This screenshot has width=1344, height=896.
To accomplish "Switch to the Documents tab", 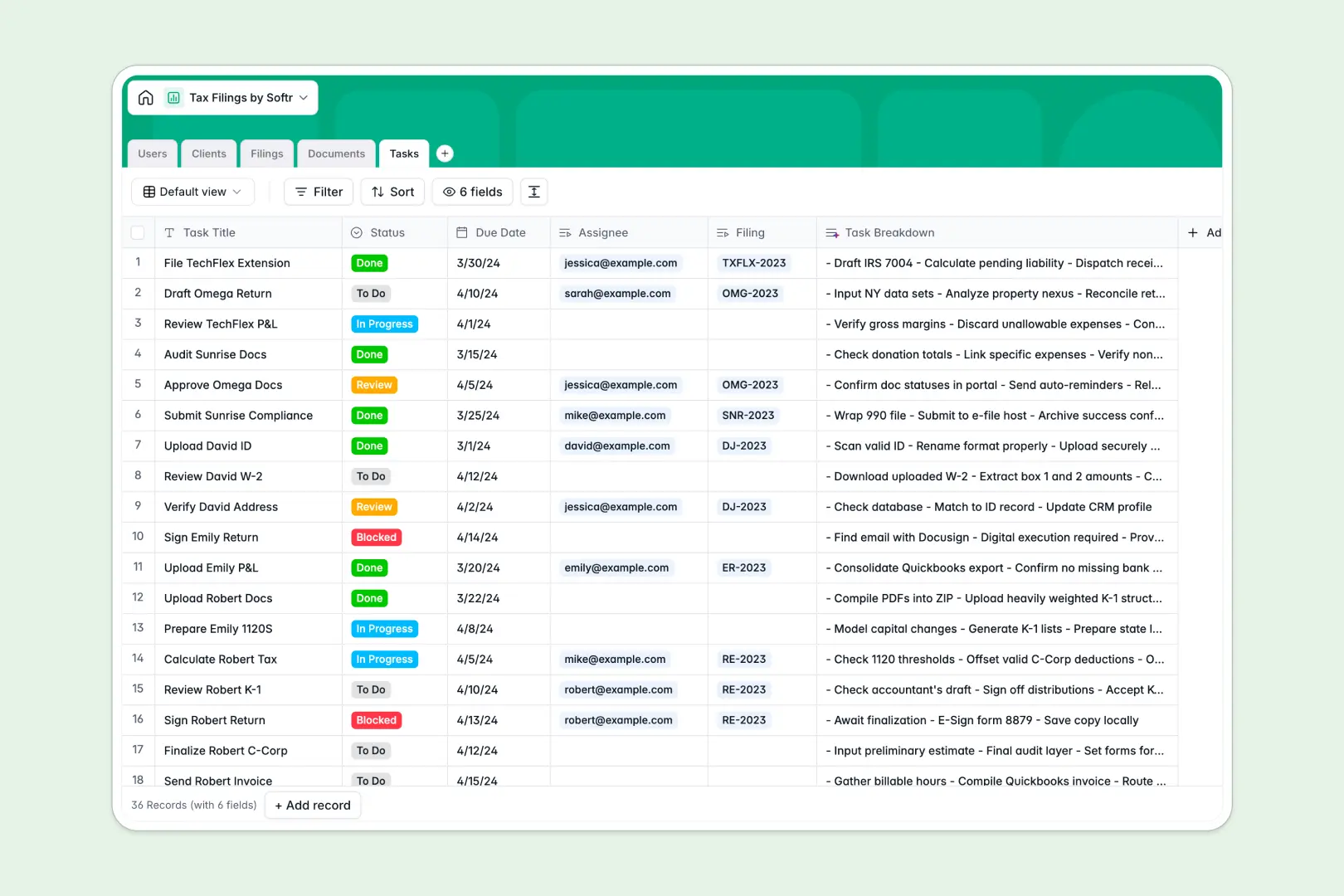I will point(335,153).
